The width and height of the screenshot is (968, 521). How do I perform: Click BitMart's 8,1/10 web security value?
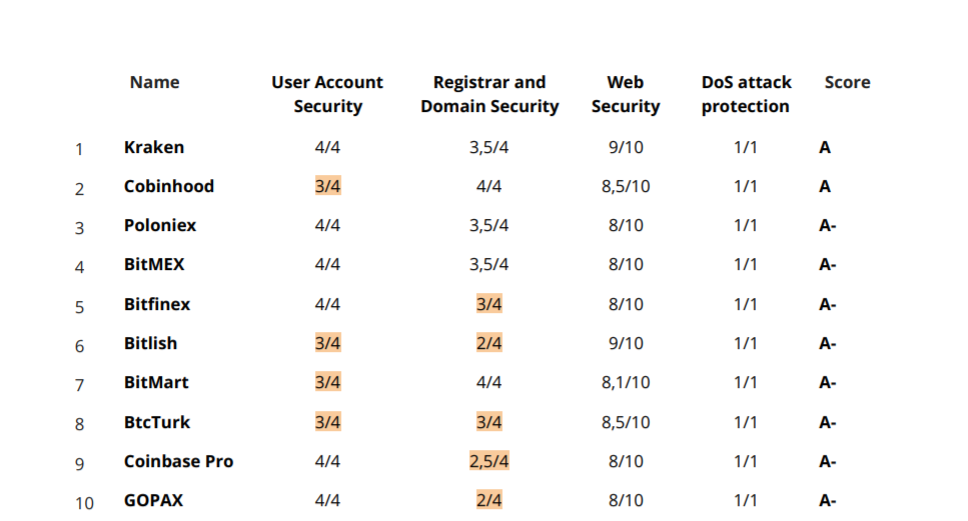point(625,382)
